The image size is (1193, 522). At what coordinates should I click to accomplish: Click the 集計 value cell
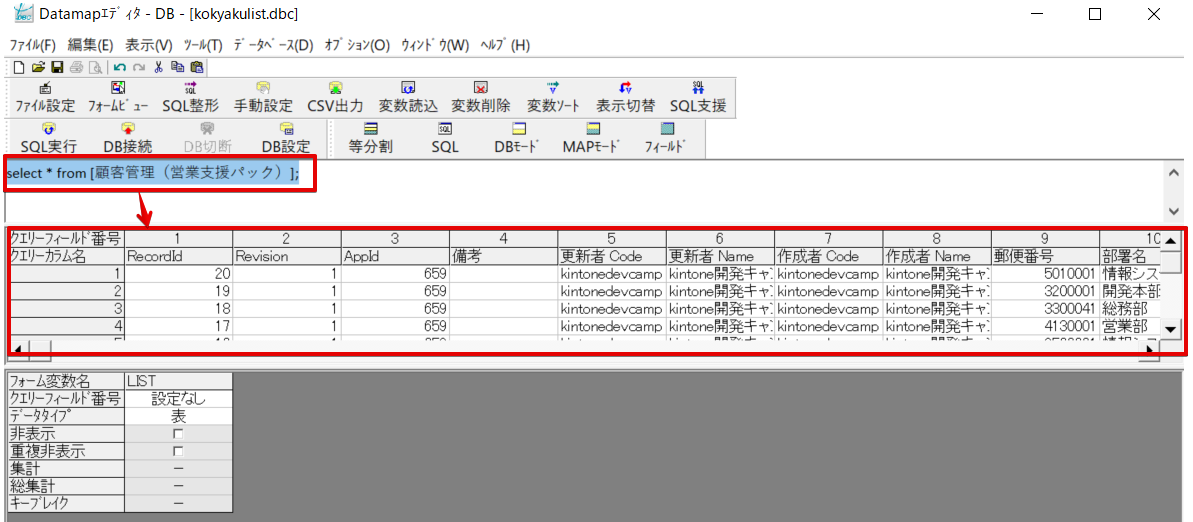point(178,468)
